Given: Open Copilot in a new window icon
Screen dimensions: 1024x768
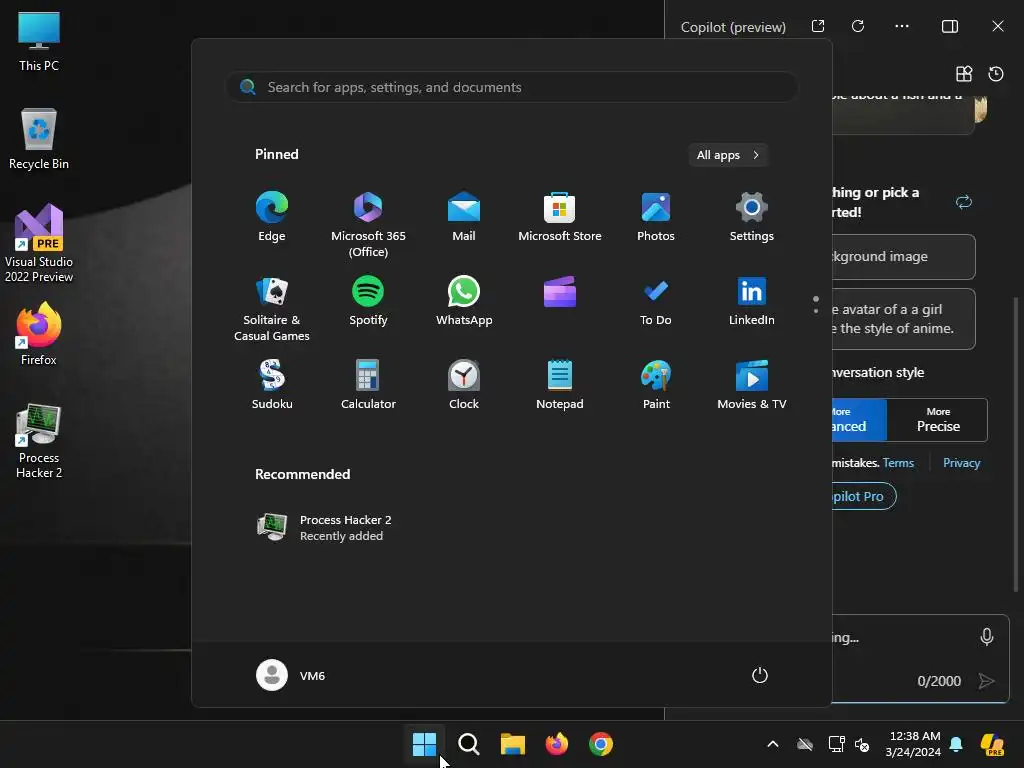Looking at the screenshot, I should (x=818, y=26).
